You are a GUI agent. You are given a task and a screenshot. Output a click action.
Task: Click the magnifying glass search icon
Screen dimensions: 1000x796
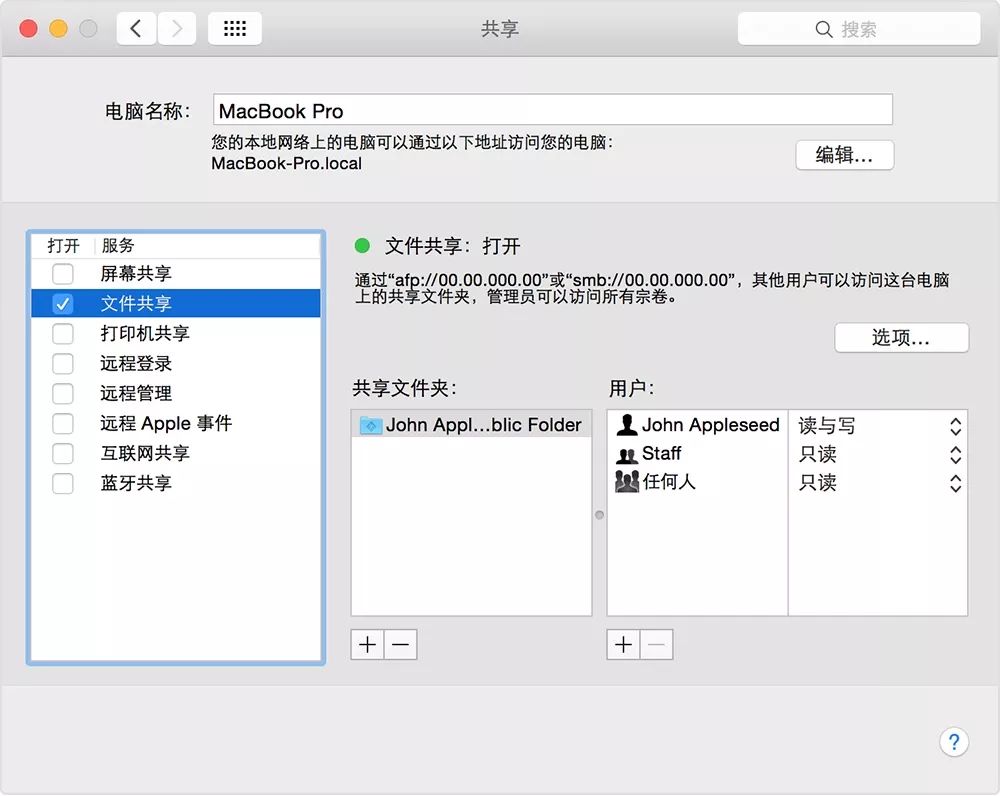(x=823, y=29)
